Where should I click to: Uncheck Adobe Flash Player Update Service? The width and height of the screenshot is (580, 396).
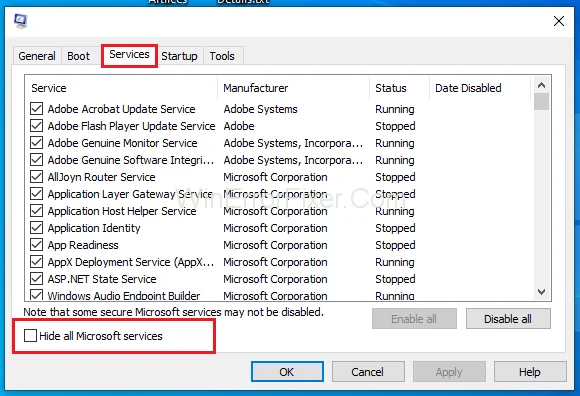tap(36, 126)
